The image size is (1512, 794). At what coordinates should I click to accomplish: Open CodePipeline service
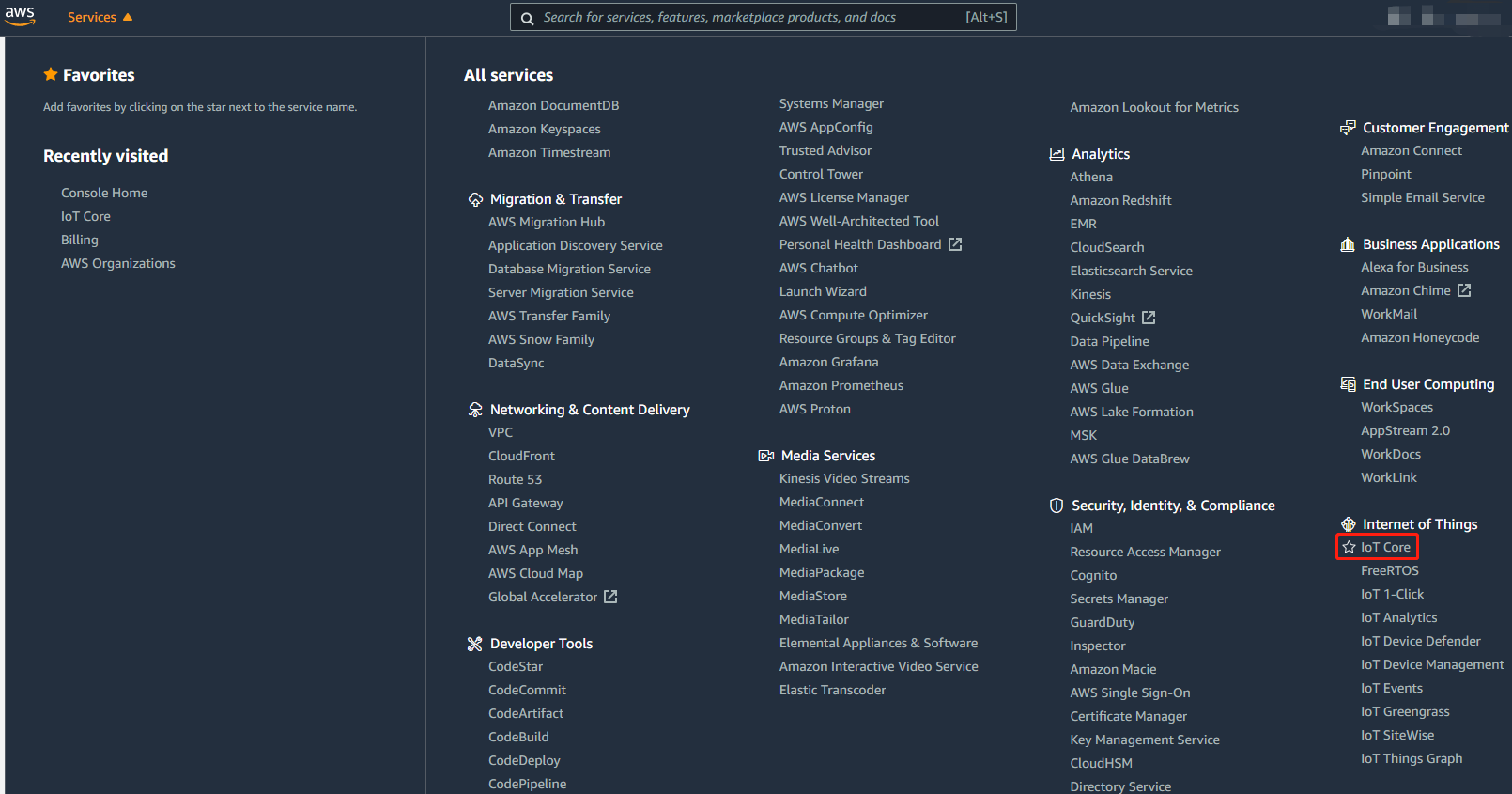[527, 784]
